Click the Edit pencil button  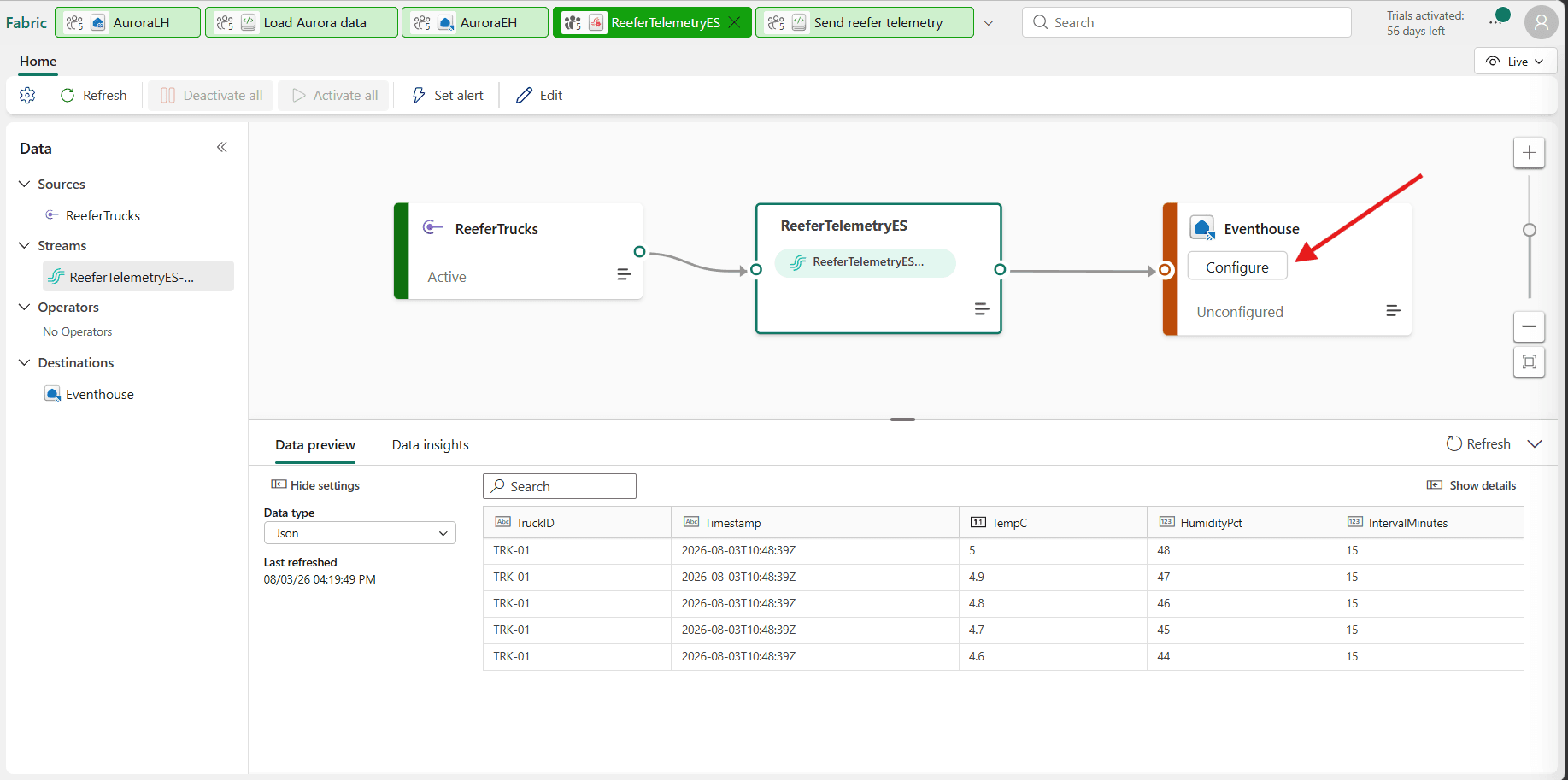539,96
